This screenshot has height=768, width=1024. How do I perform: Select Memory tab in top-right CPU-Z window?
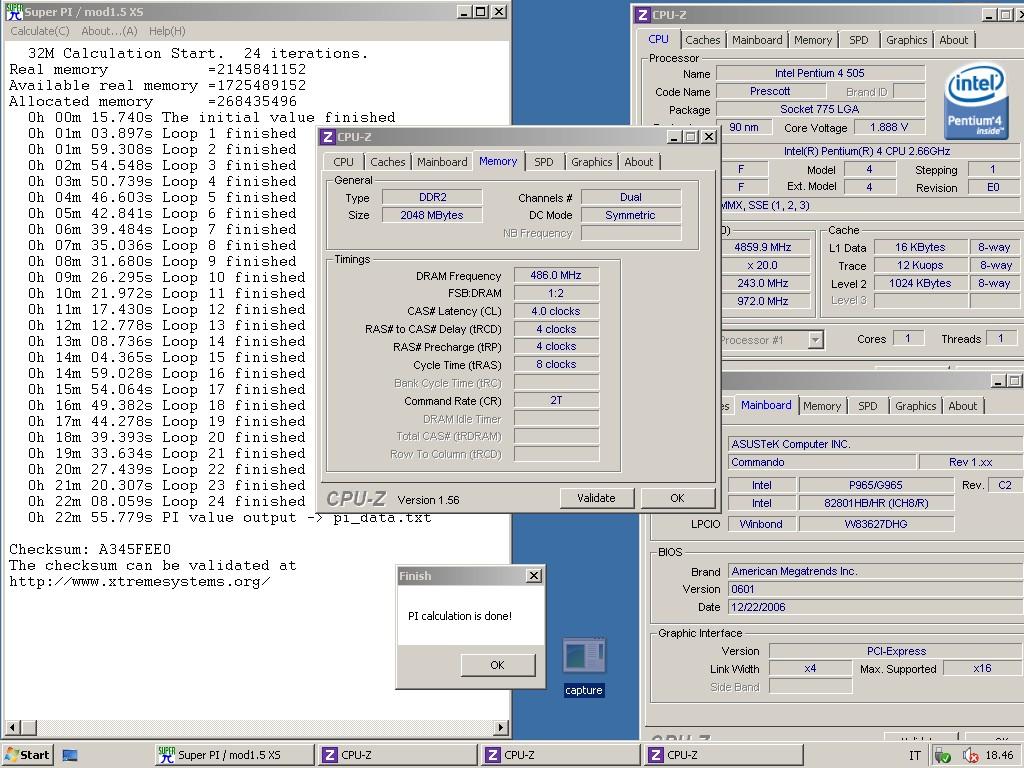[813, 40]
